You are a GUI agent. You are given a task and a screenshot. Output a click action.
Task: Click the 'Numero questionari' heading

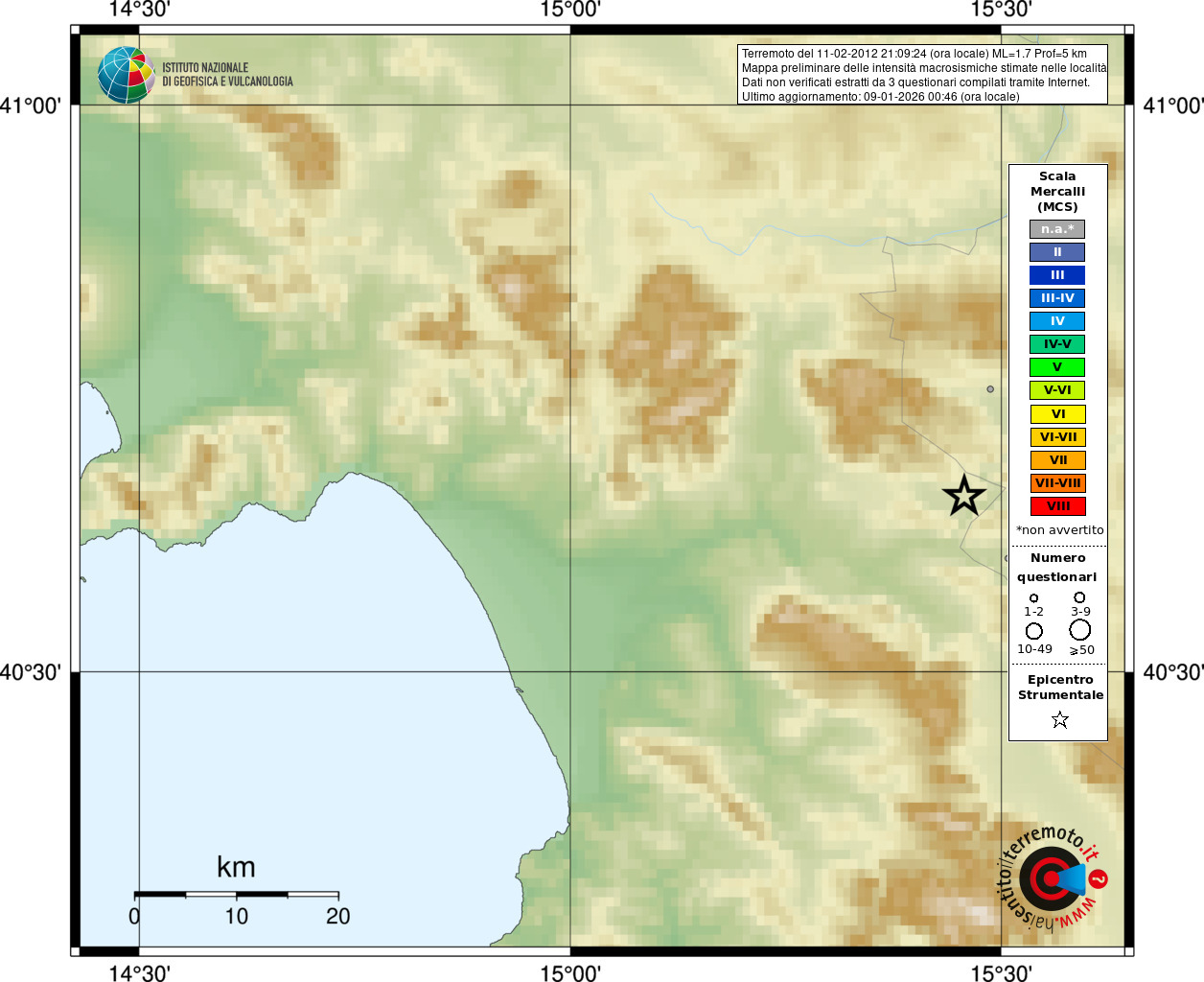[1057, 568]
